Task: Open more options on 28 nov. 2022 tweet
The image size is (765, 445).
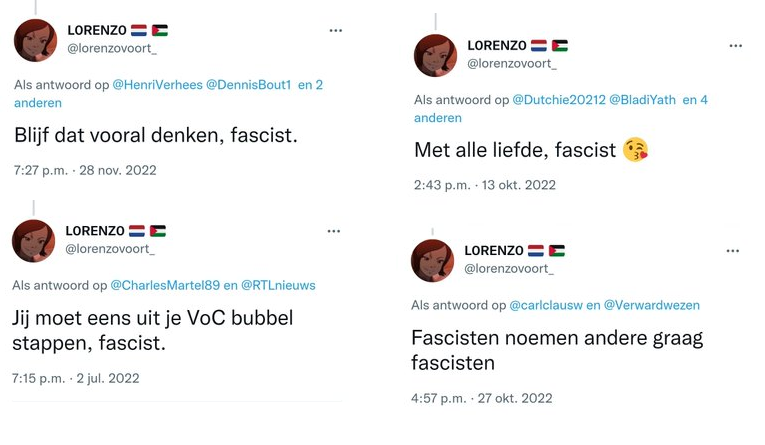Action: [x=336, y=31]
